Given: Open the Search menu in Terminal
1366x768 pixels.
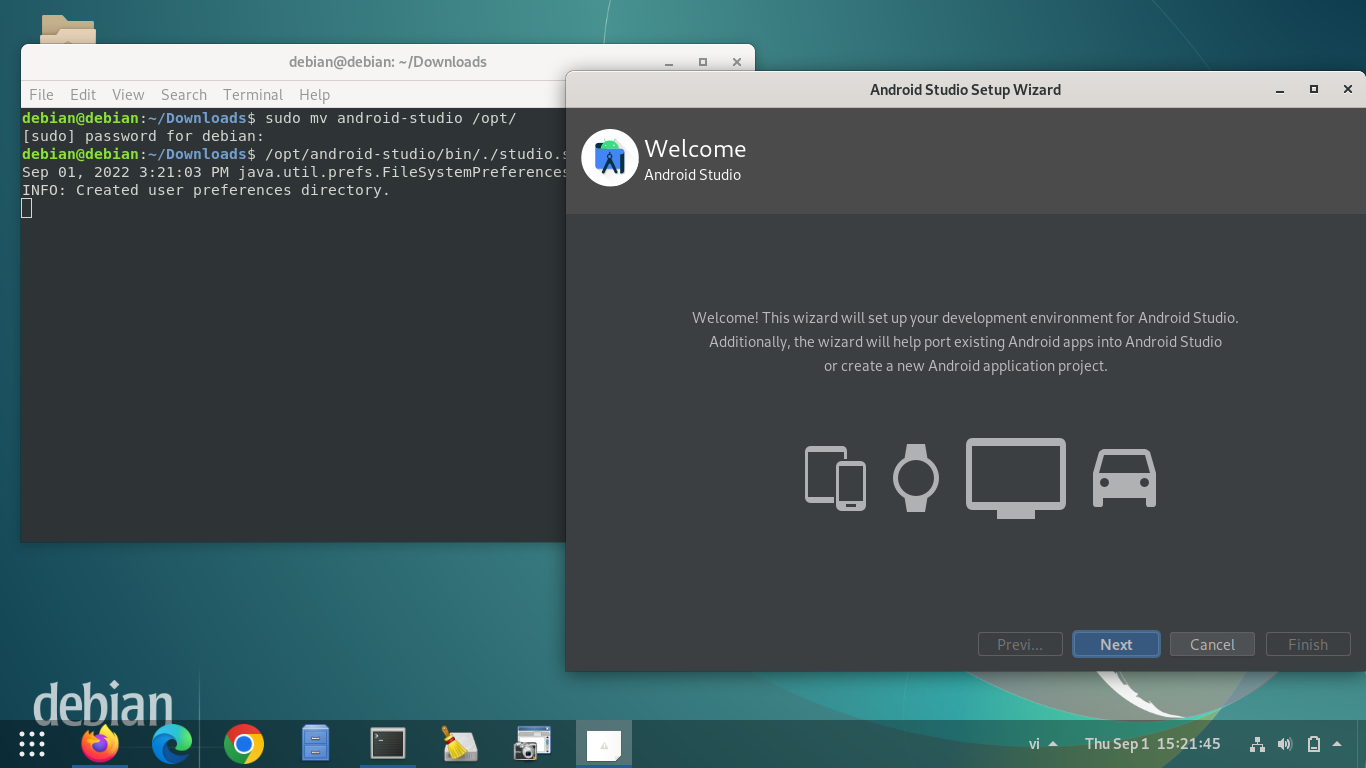Looking at the screenshot, I should point(184,94).
